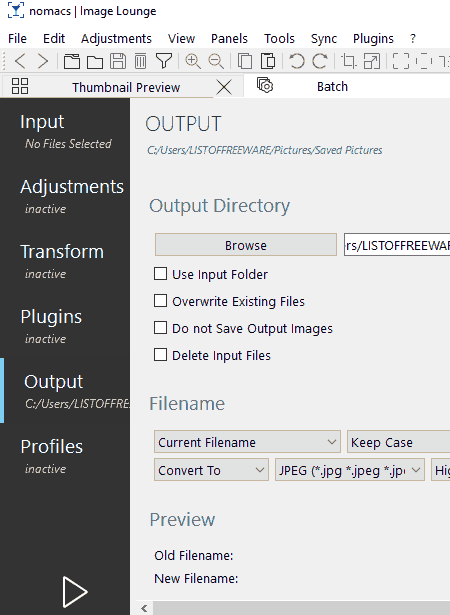
Task: Click New Filename label
Action: 196,579
